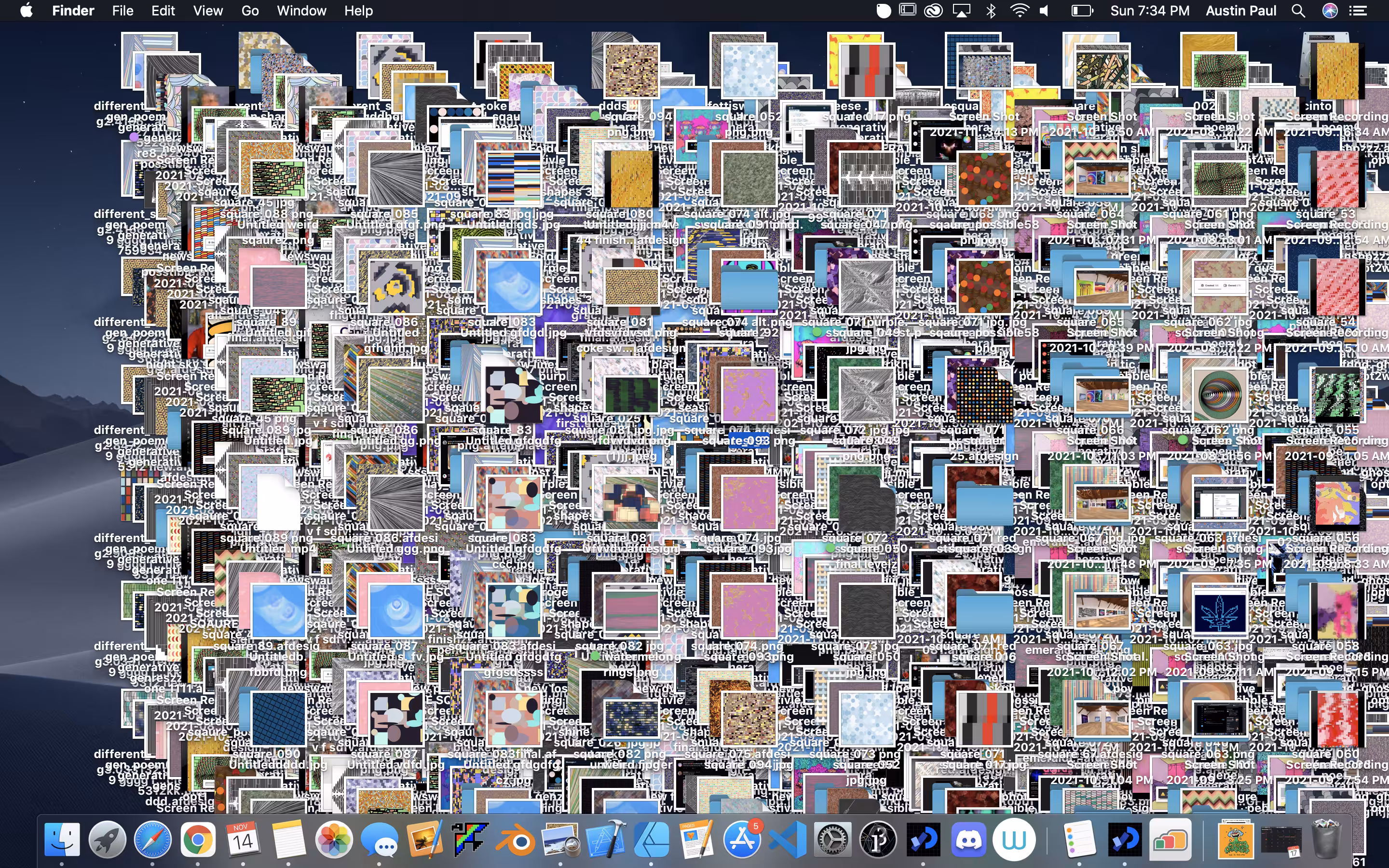Click the "final levelz" file label
Image resolution: width=1389 pixels, height=868 pixels.
pos(866,564)
